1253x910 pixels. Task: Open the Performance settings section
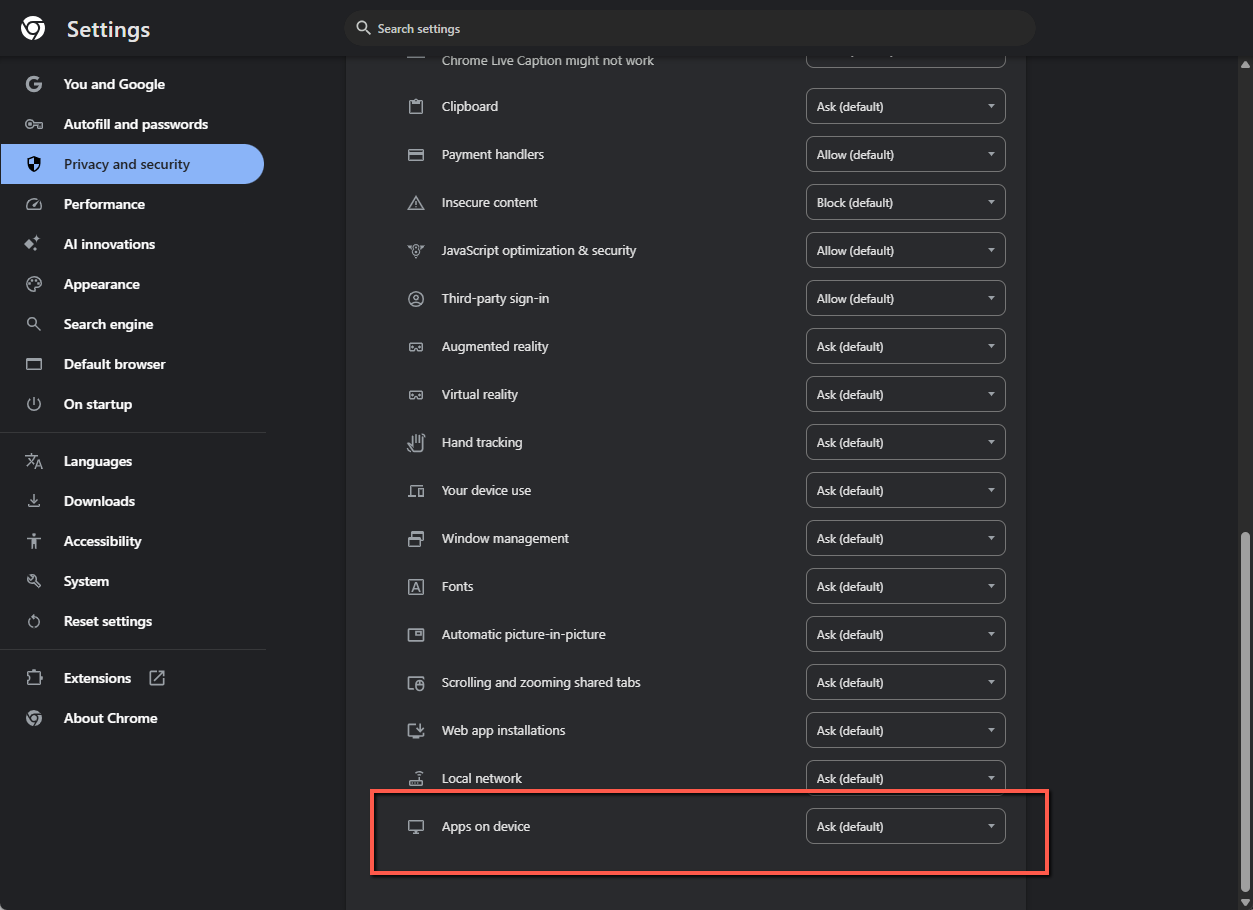(x=132, y=204)
